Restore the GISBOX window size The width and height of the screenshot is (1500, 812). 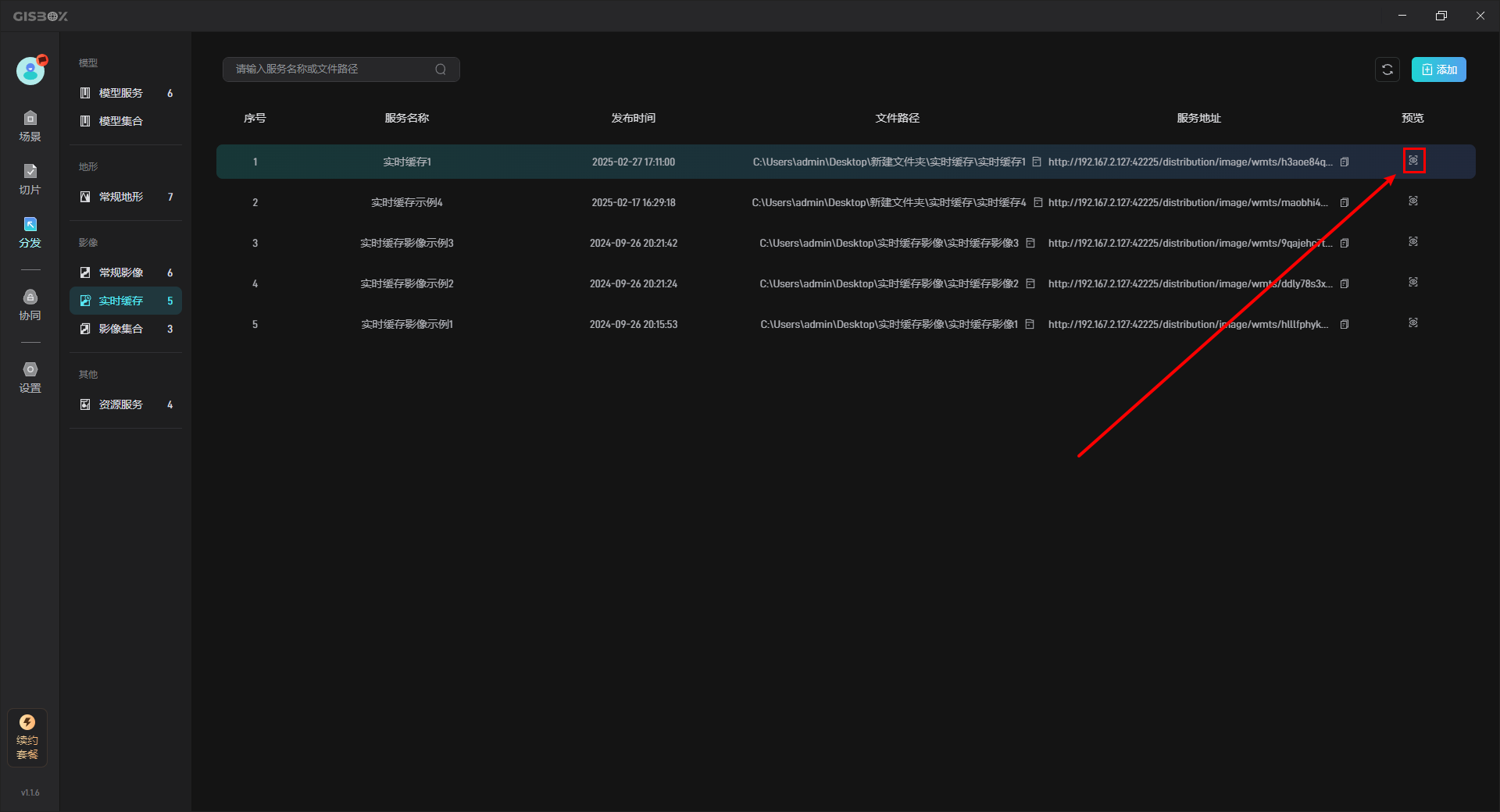[x=1441, y=16]
